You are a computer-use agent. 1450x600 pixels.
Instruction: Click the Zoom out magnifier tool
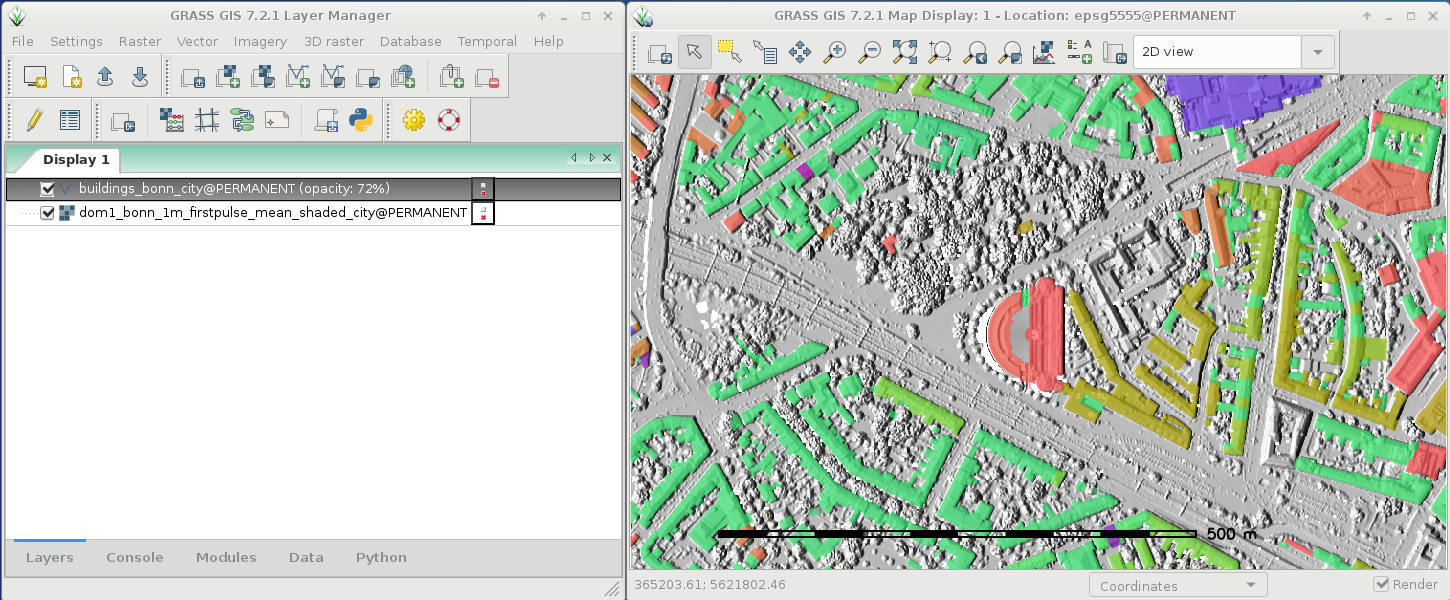(869, 52)
